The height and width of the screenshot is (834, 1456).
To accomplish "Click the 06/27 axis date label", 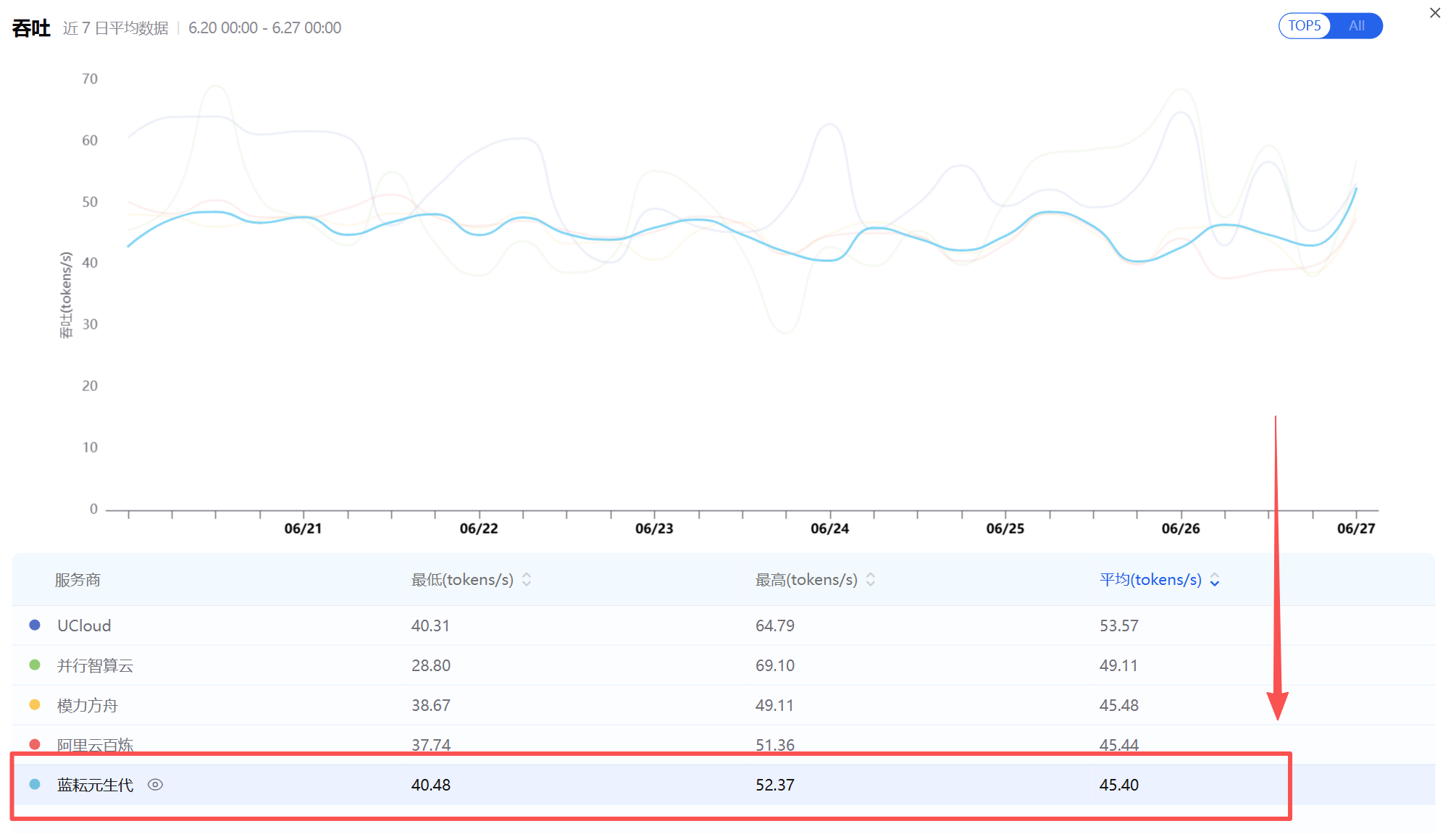I will tap(1356, 528).
